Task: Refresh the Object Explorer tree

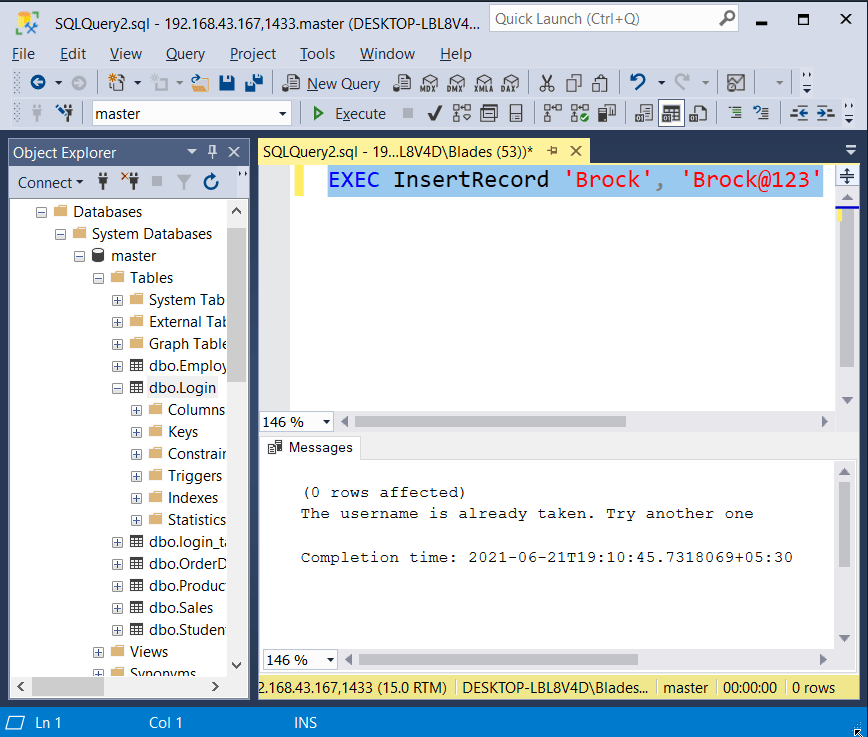Action: [x=211, y=182]
